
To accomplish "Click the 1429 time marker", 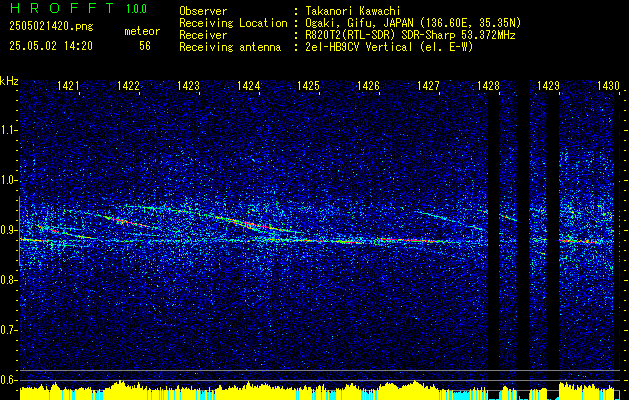I will (x=548, y=86).
